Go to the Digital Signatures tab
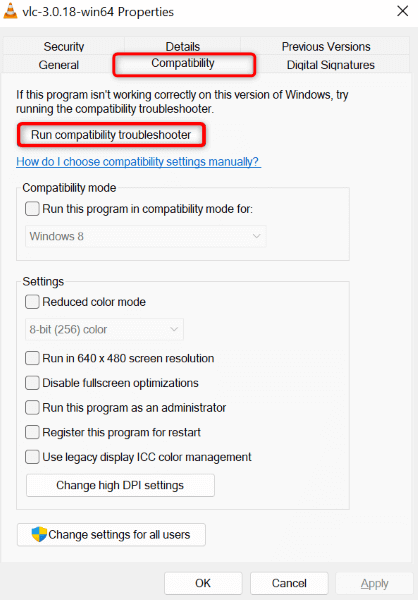This screenshot has width=418, height=600. tap(331, 65)
